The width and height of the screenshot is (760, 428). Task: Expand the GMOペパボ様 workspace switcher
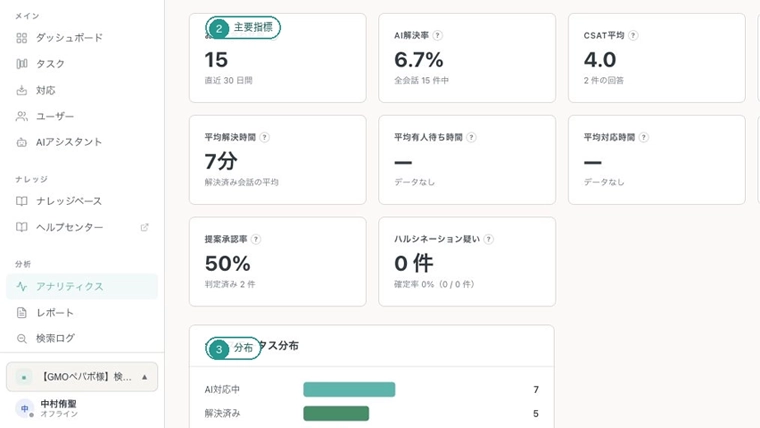pyautogui.click(x=82, y=377)
